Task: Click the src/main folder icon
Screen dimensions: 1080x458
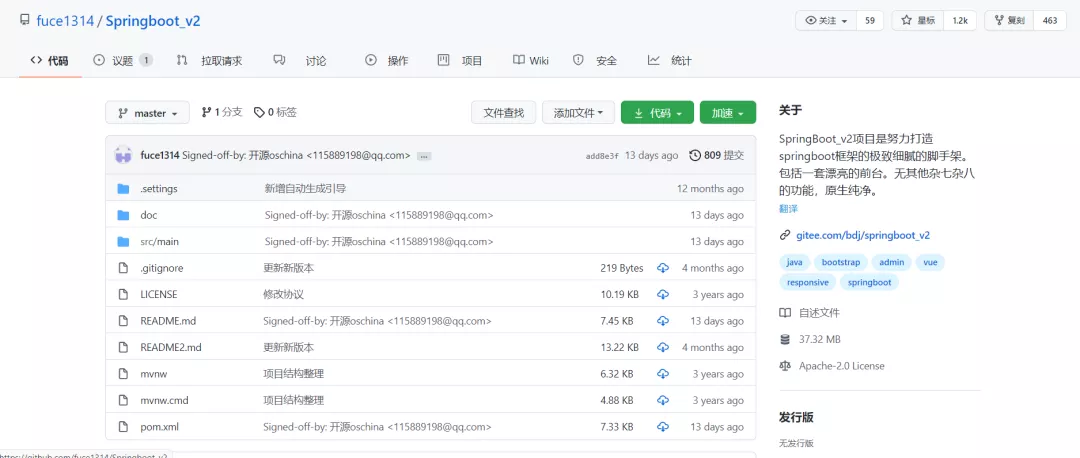Action: point(123,242)
